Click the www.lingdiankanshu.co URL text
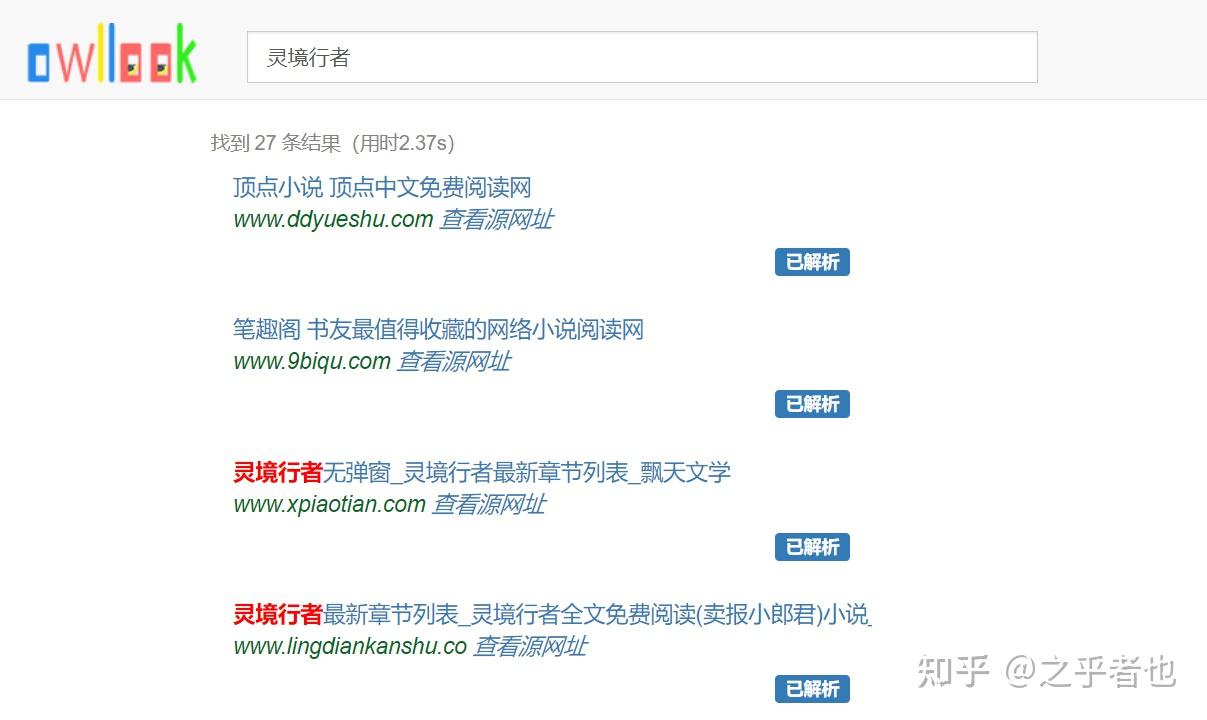1207x720 pixels. [x=348, y=646]
